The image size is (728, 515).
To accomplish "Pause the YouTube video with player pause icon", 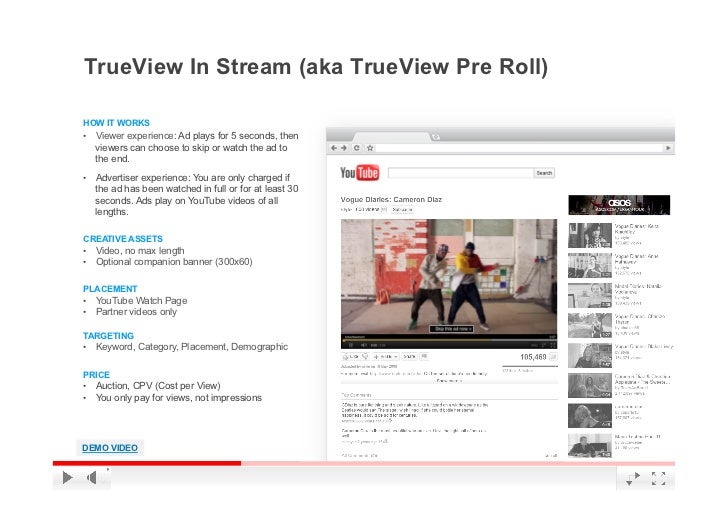I will click(x=351, y=345).
